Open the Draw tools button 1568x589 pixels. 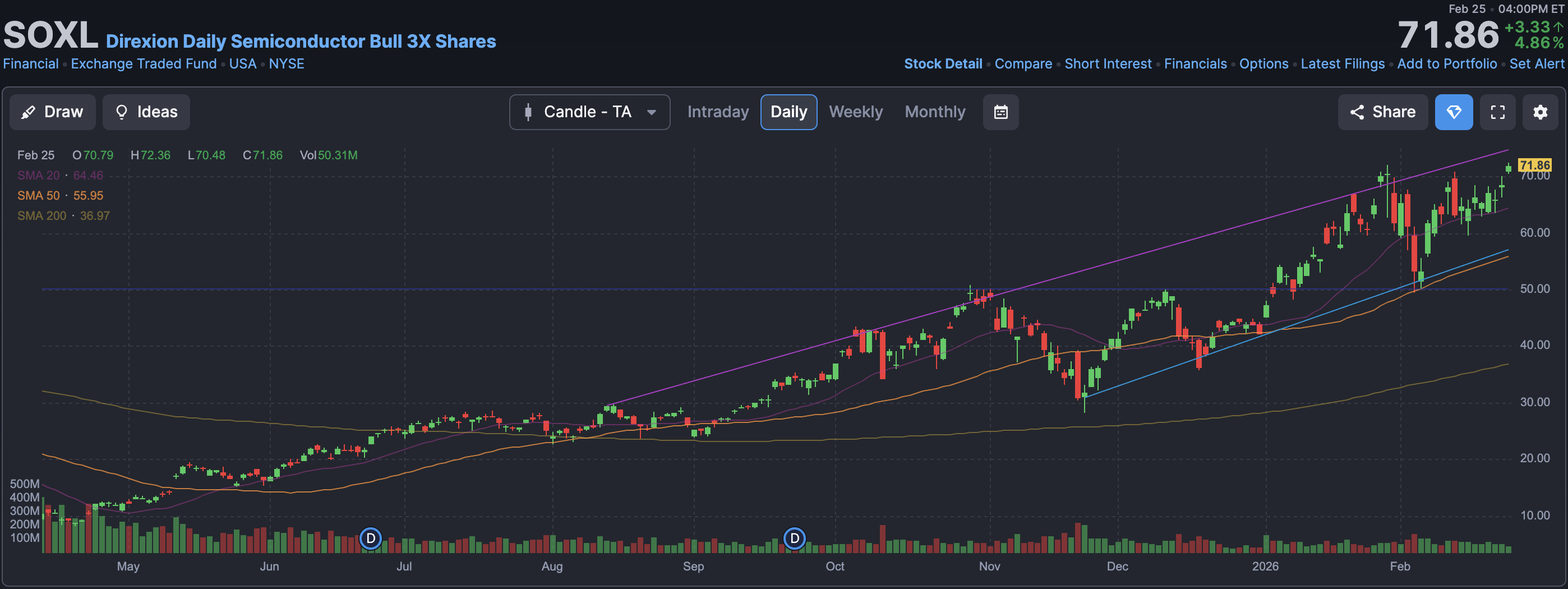[52, 112]
